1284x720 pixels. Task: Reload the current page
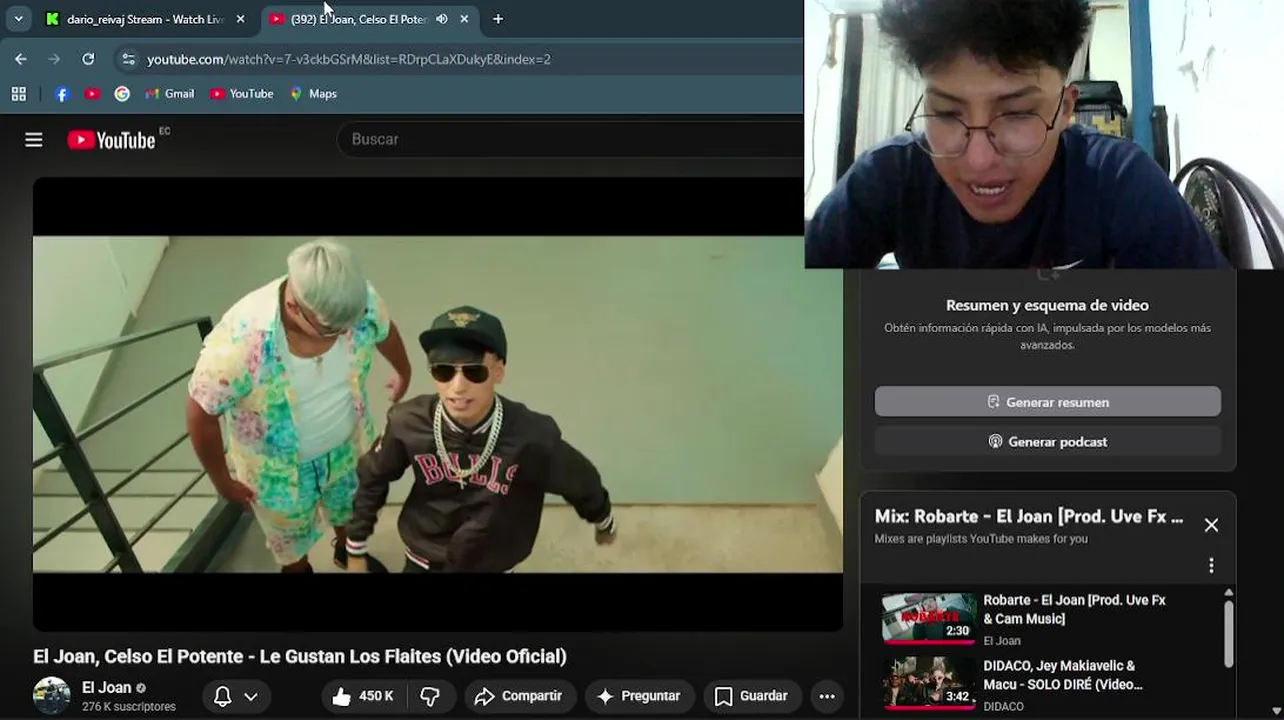[88, 59]
